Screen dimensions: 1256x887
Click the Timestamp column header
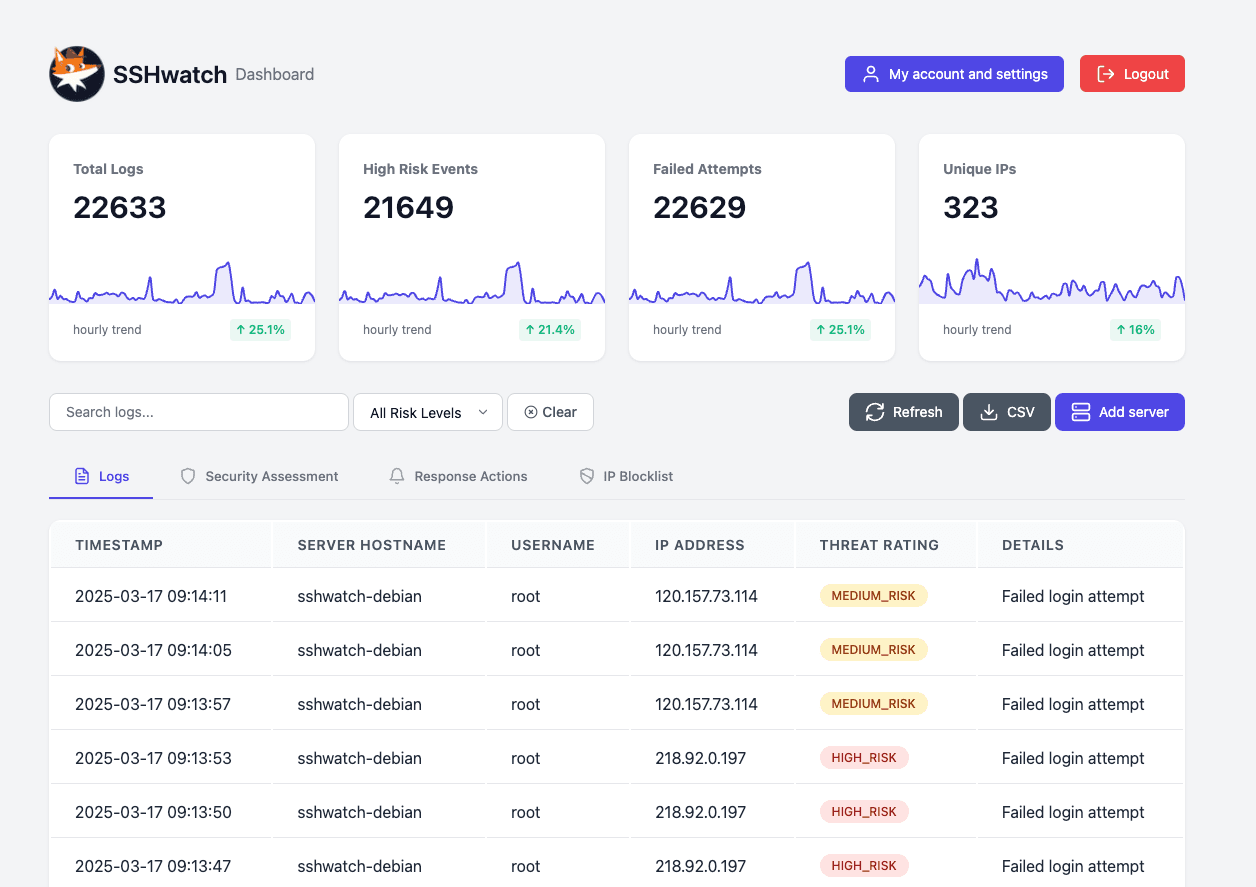(x=119, y=545)
